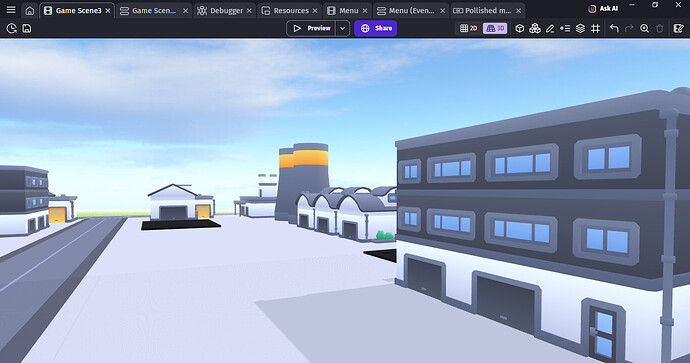
Task: Select the white house with orange door
Action: point(181,202)
